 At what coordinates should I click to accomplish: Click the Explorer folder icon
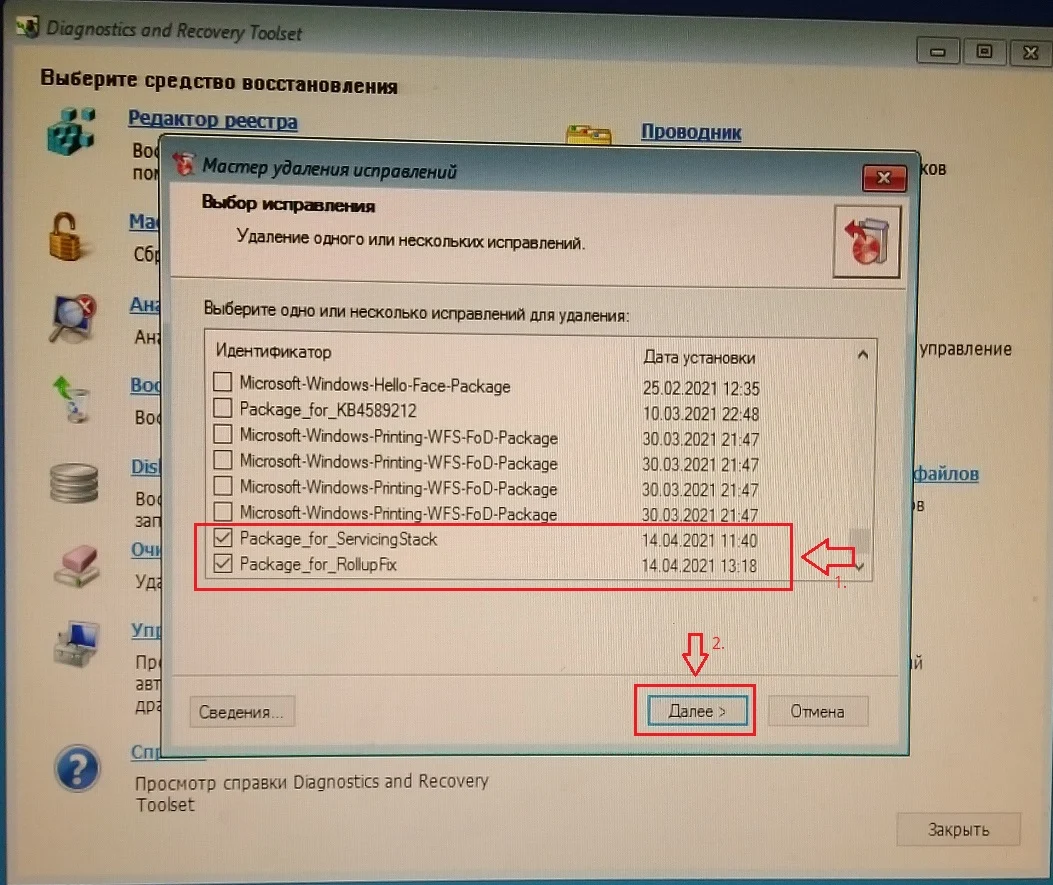588,134
